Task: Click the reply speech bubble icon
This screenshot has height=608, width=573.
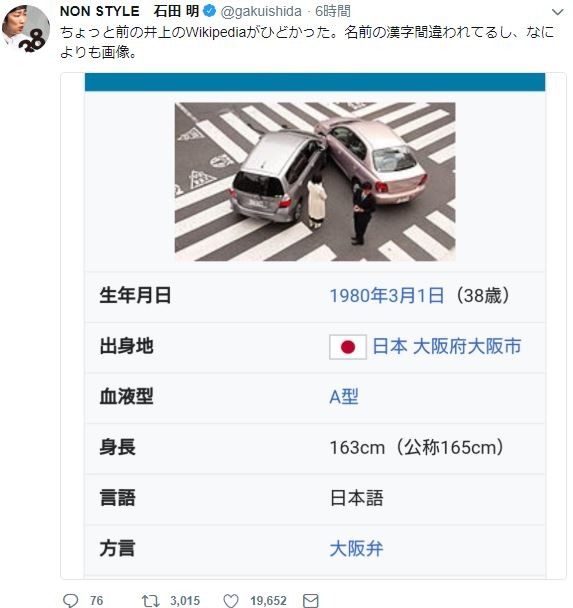Action: pos(70,601)
